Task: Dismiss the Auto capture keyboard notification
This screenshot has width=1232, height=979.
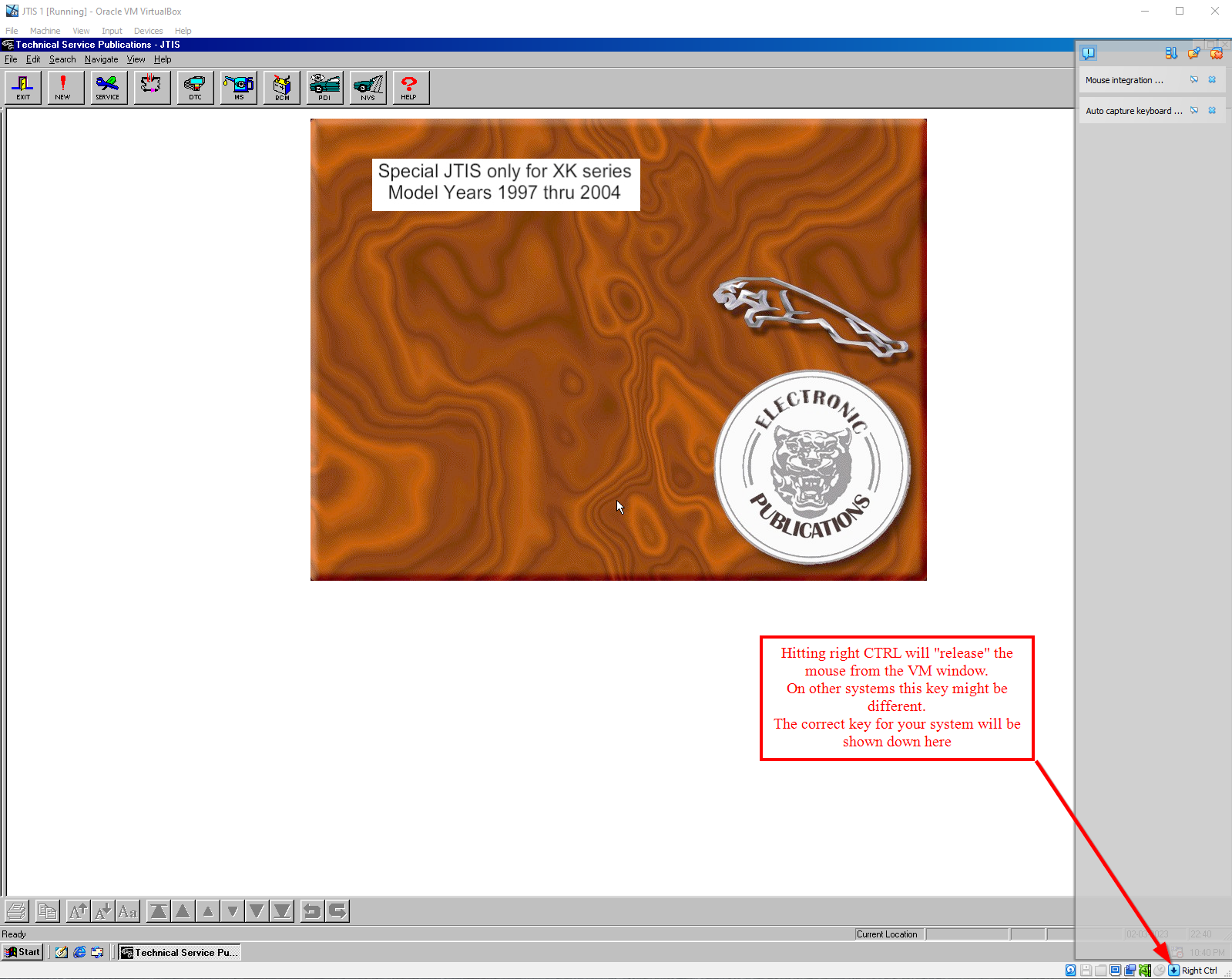Action: (1212, 111)
